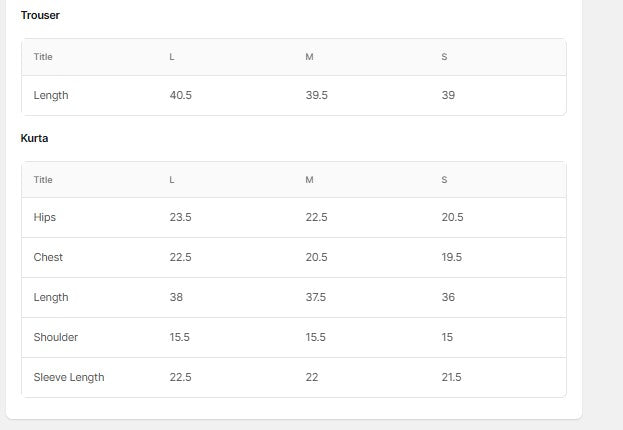The image size is (623, 430).
Task: Click the Trouser section heading
Action: (40, 15)
